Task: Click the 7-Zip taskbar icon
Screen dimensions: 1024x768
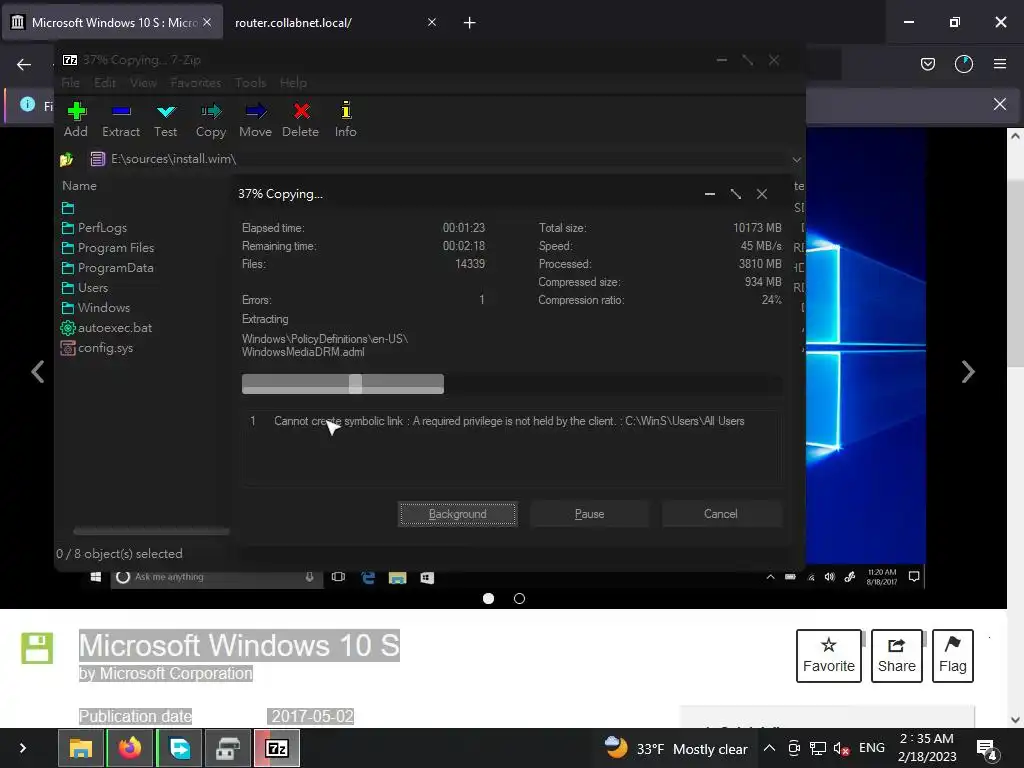Action: pos(277,748)
